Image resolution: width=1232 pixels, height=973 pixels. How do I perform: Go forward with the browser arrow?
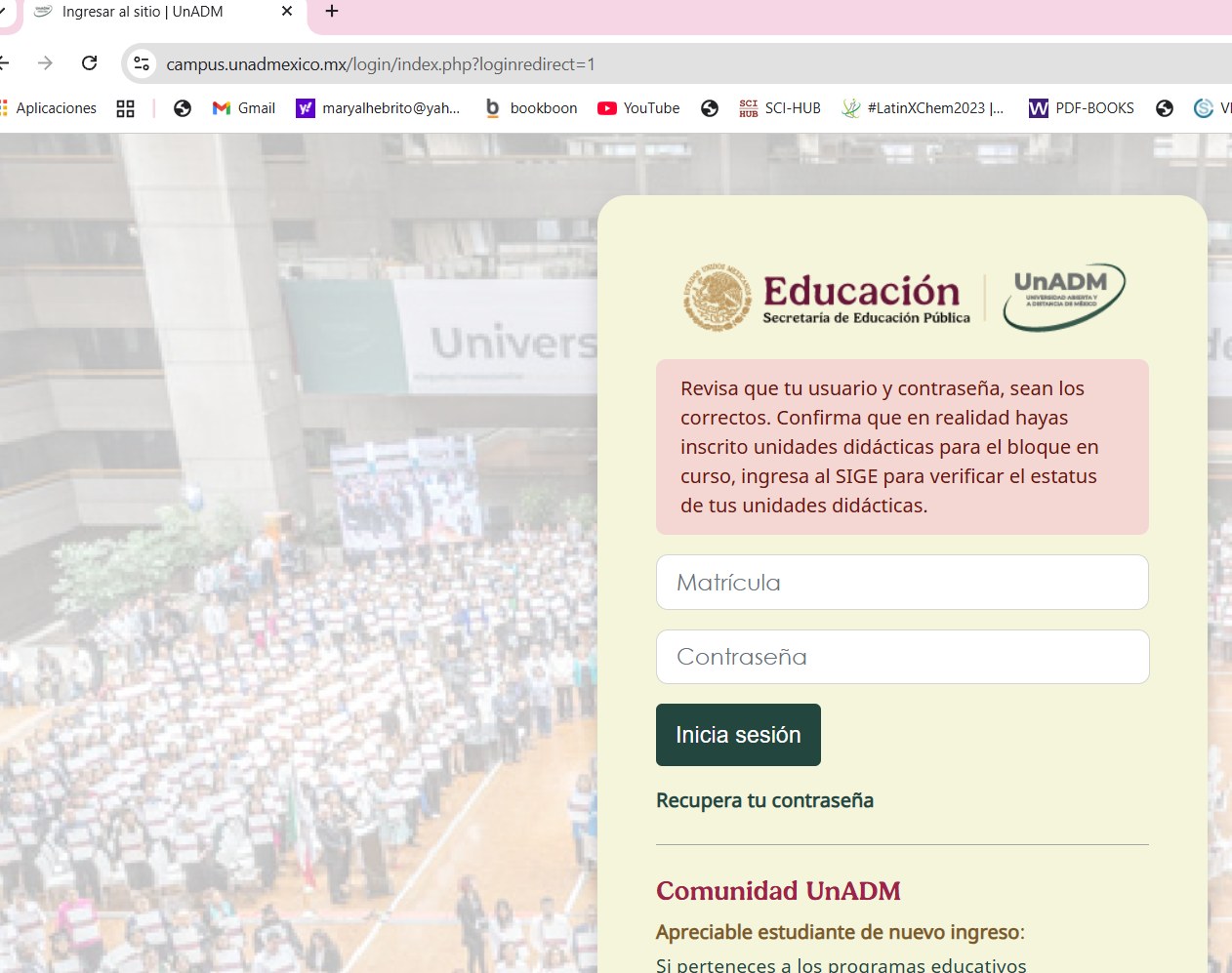45,63
